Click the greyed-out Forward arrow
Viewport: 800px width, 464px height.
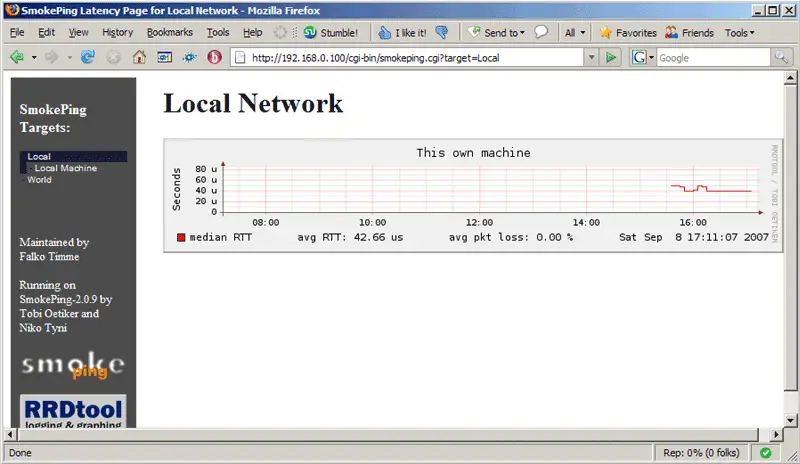tap(52, 57)
